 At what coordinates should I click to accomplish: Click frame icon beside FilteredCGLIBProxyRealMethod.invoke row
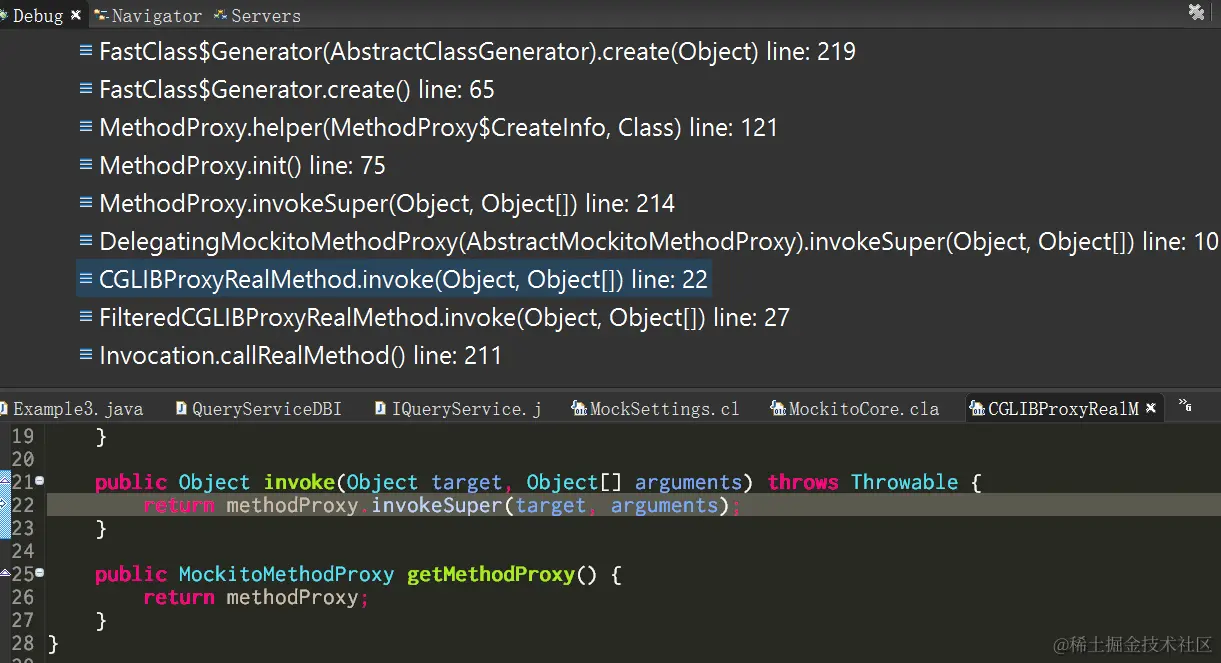point(86,318)
